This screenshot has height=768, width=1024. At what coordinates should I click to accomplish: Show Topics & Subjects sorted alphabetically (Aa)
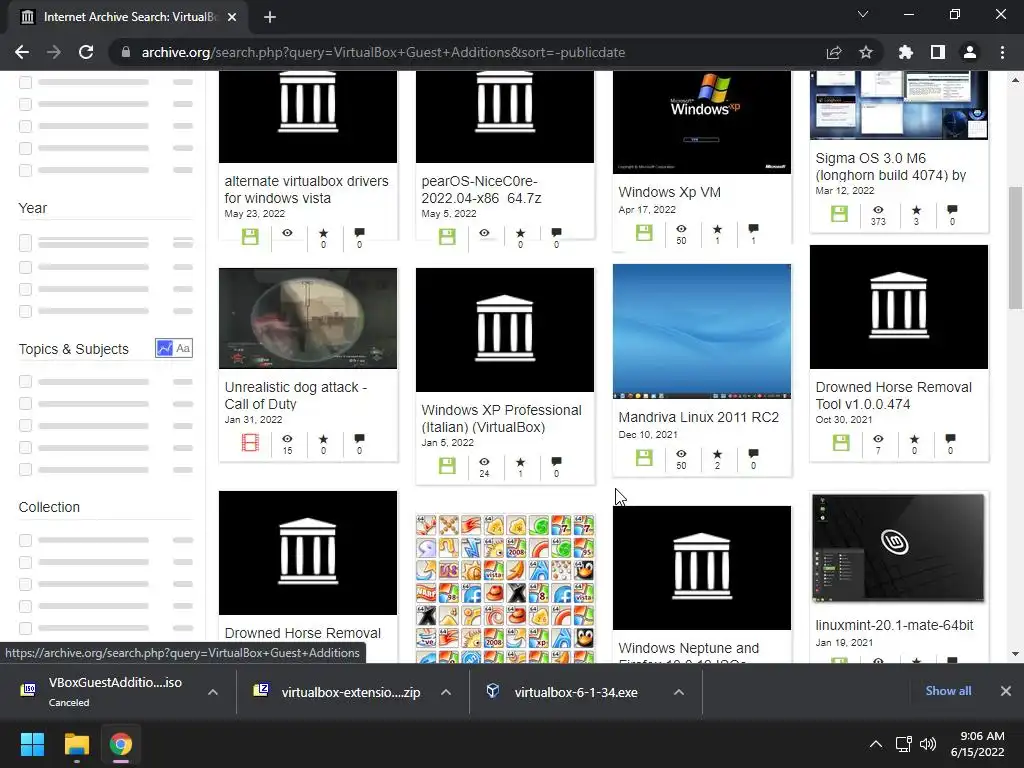point(184,348)
